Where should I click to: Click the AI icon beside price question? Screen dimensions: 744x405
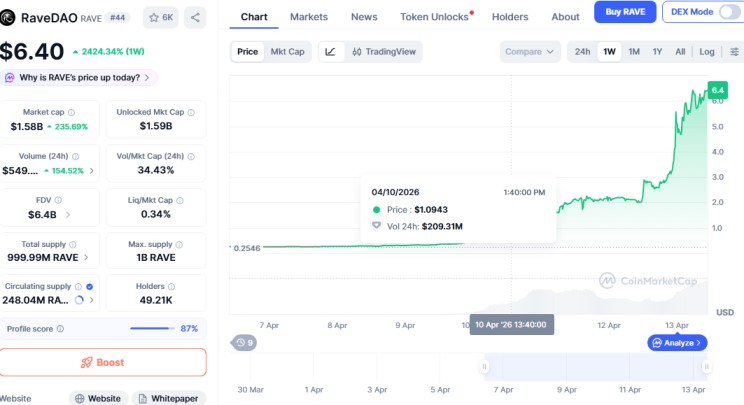coord(9,78)
